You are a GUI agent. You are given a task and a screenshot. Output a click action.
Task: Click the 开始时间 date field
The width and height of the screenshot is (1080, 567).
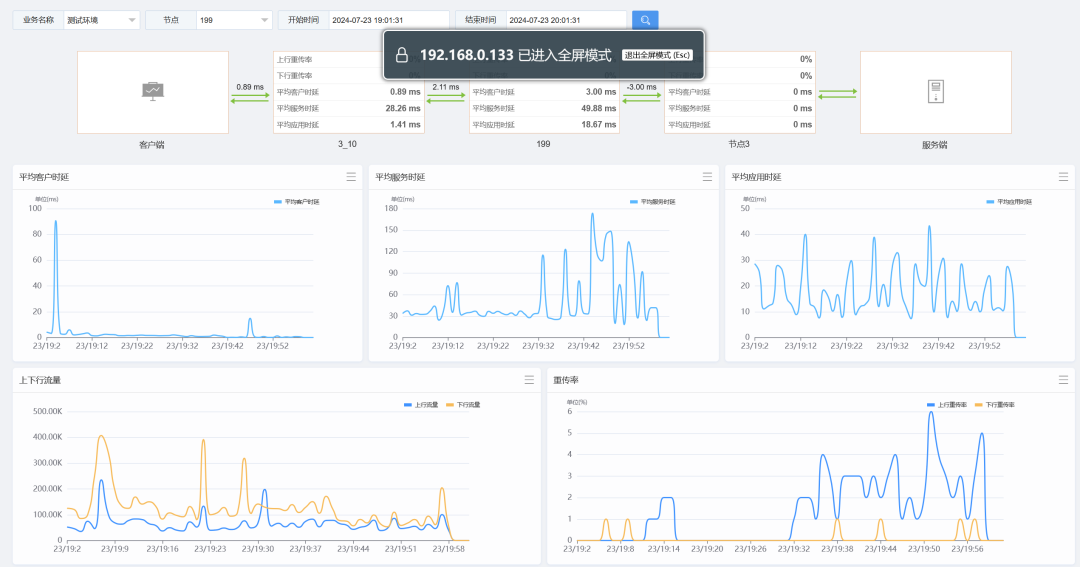click(389, 20)
